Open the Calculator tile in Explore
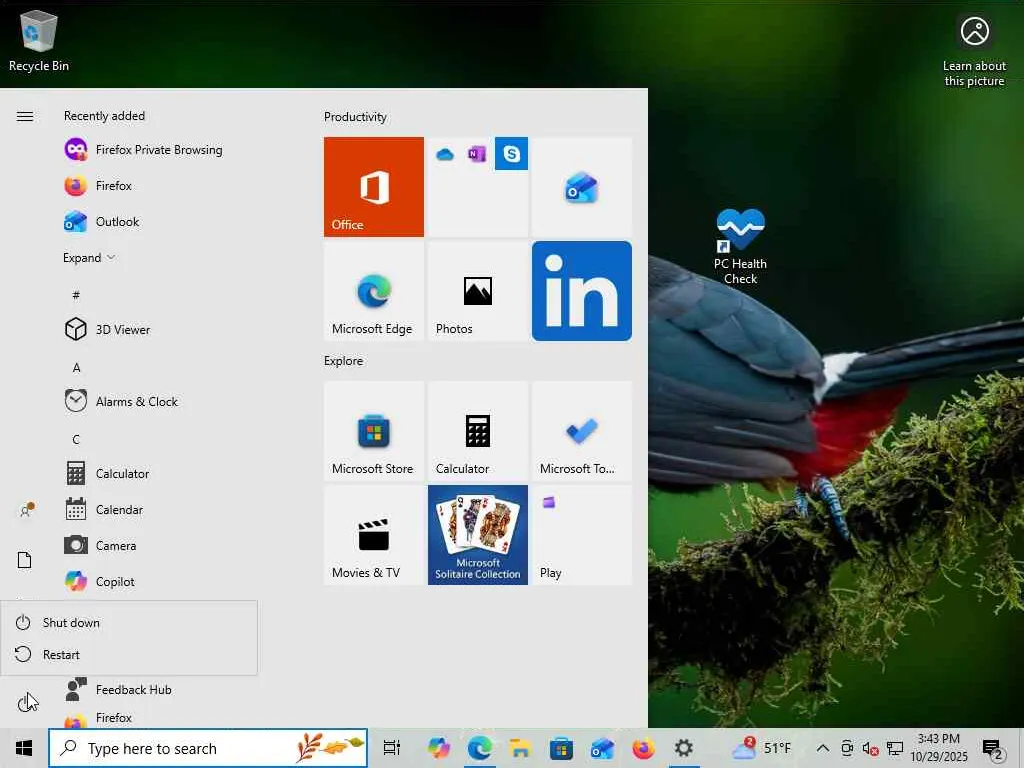Viewport: 1024px width, 768px height. tap(478, 431)
